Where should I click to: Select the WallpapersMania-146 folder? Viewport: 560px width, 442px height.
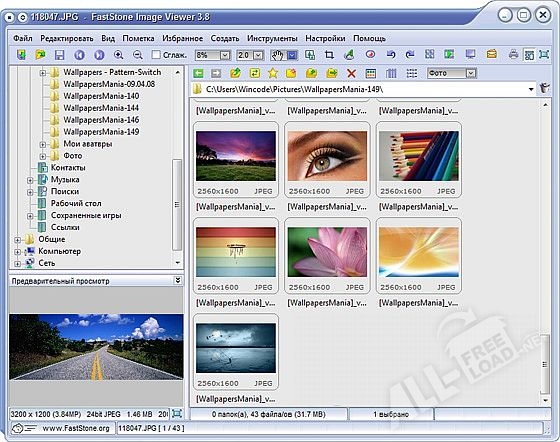click(101, 120)
